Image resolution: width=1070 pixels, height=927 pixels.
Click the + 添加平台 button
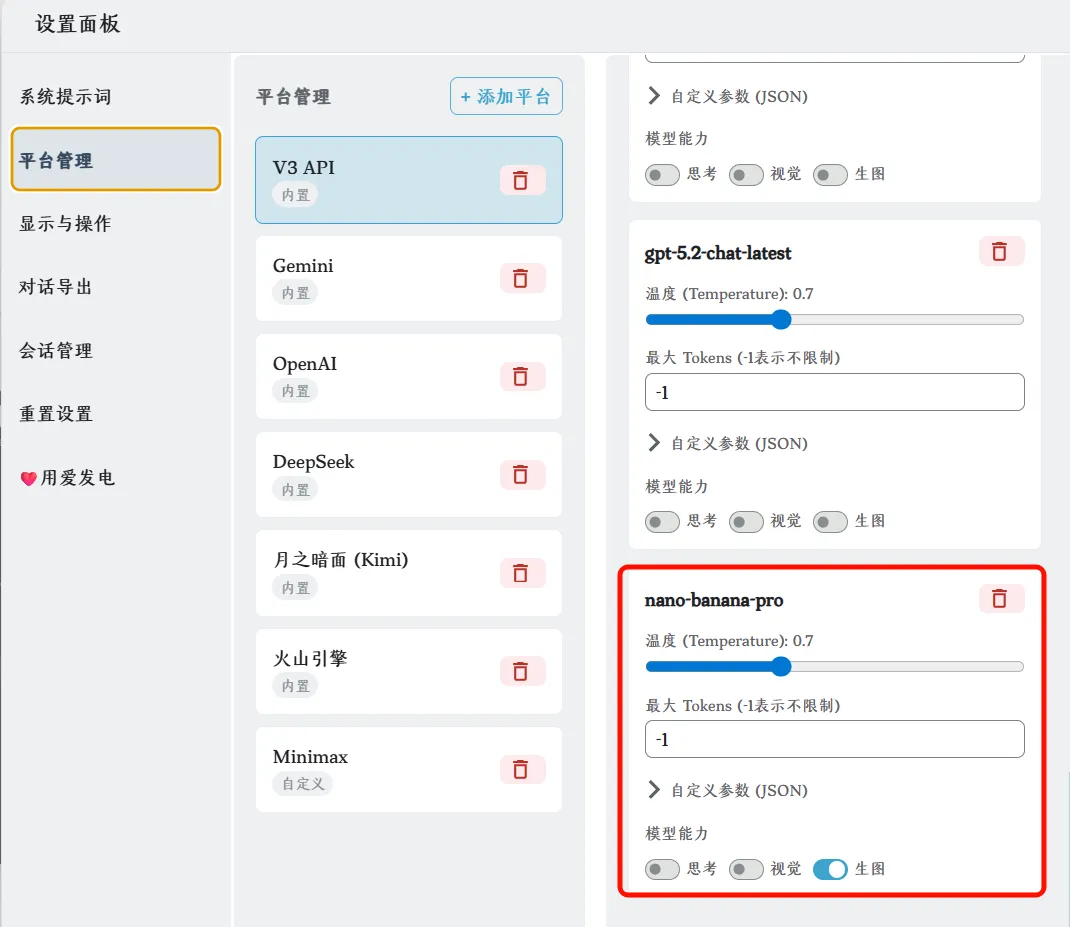coord(506,96)
